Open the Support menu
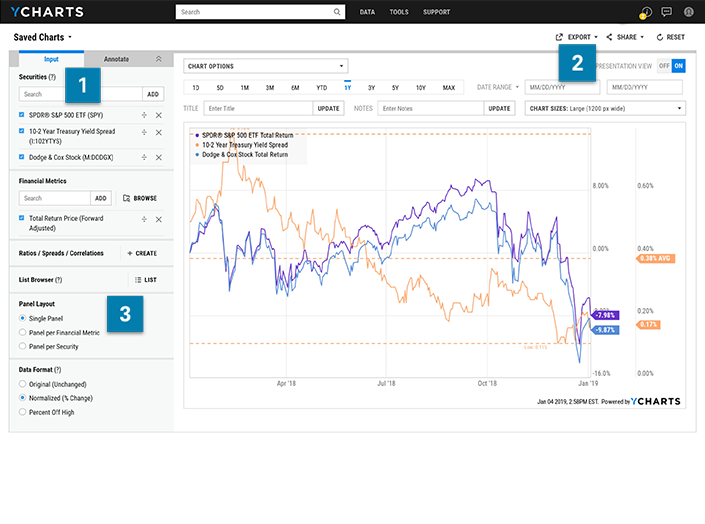 coord(436,12)
